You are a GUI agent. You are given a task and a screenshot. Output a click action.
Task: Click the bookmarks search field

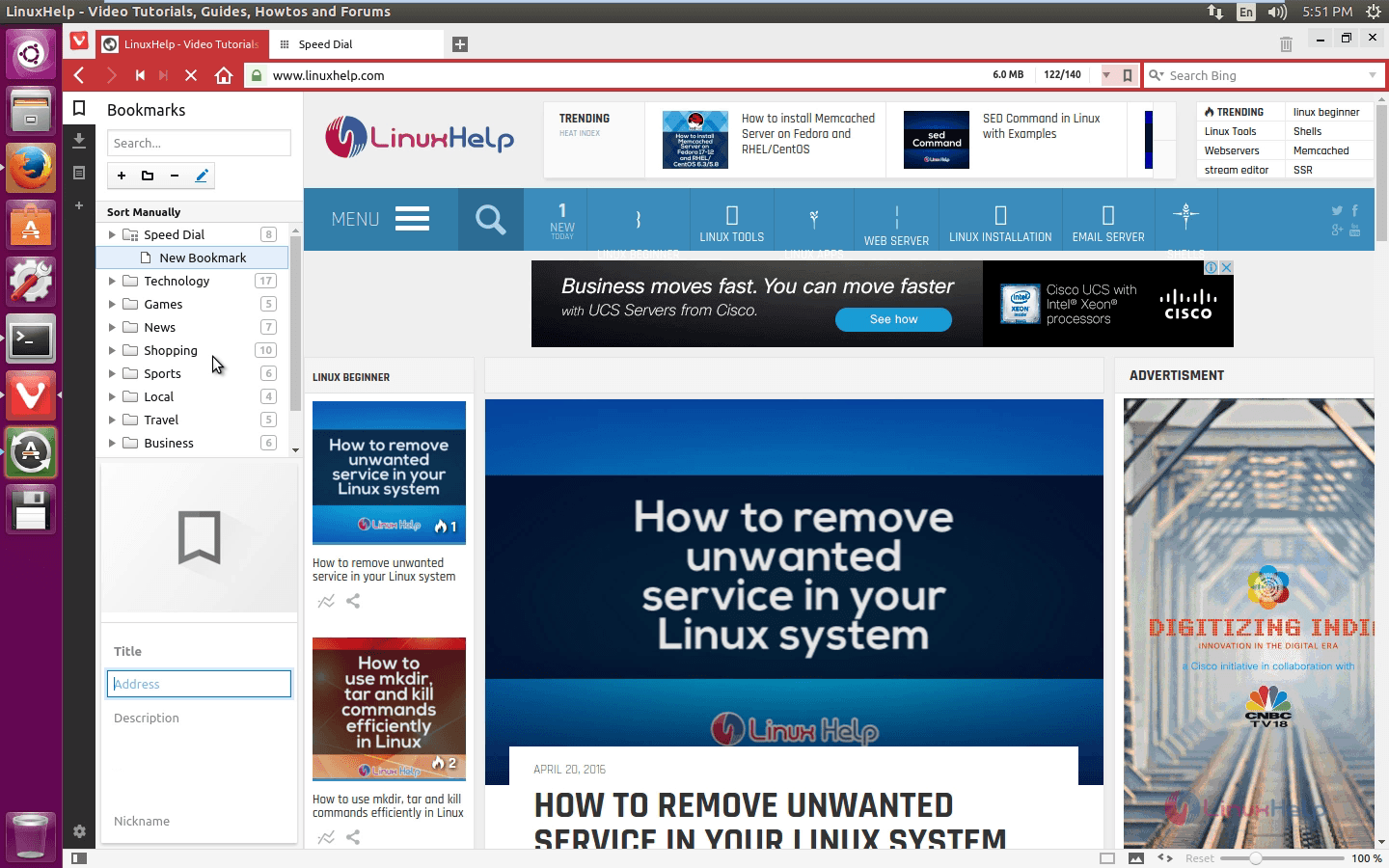click(199, 143)
